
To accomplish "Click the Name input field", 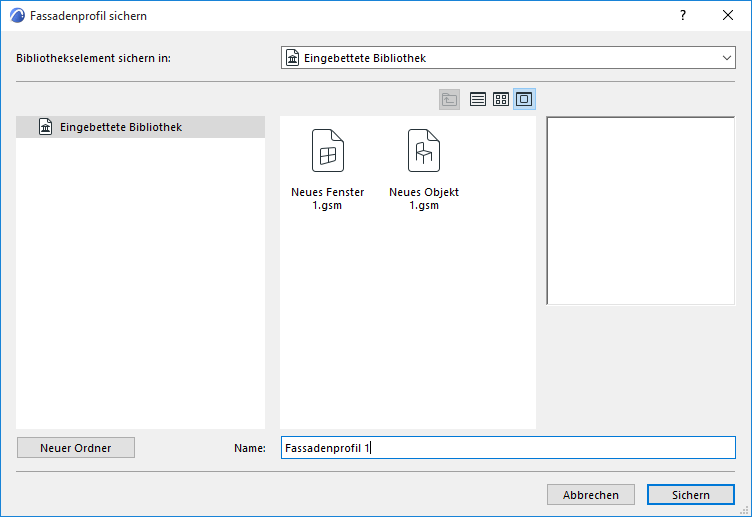I will pos(508,448).
